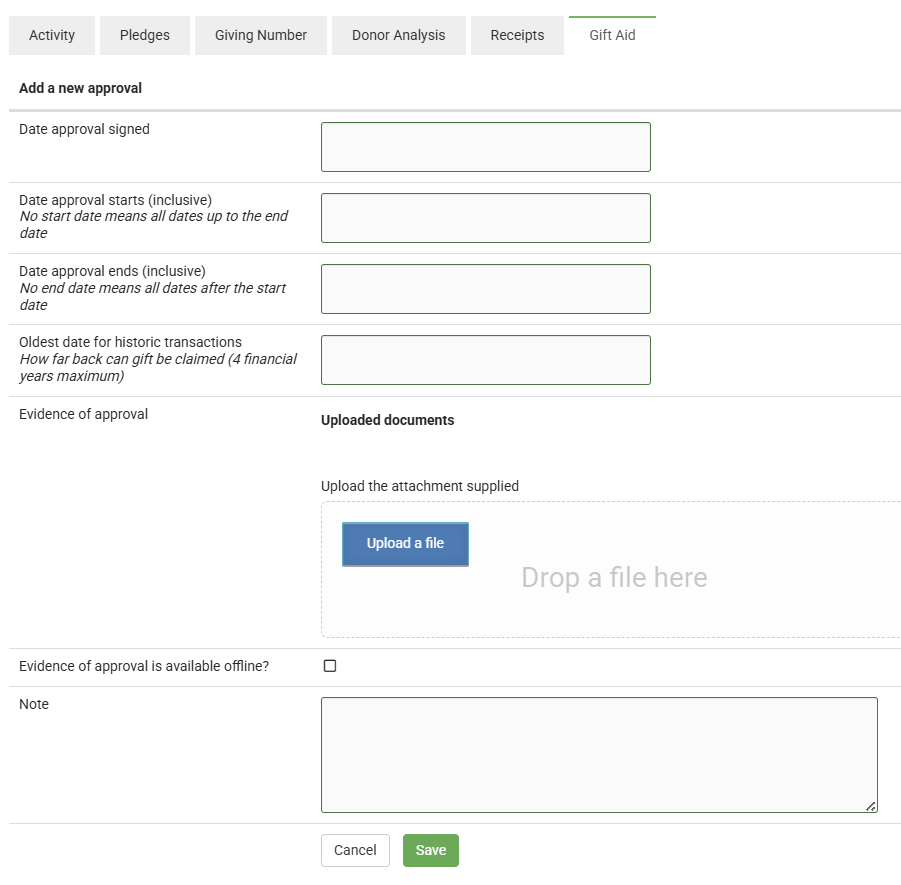Click the 'Evidence of approval' label

(x=83, y=414)
